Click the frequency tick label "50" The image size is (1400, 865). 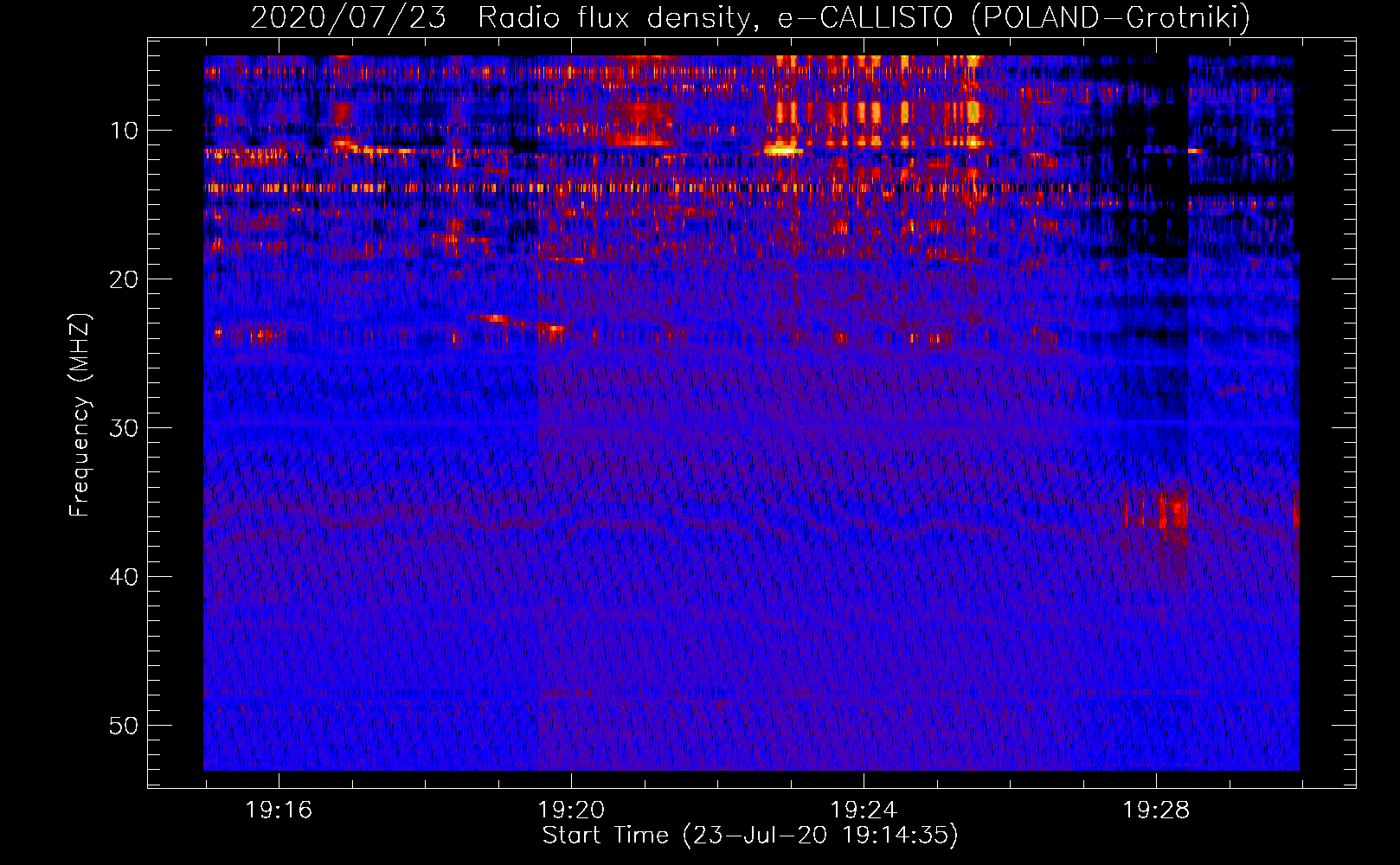tap(125, 726)
